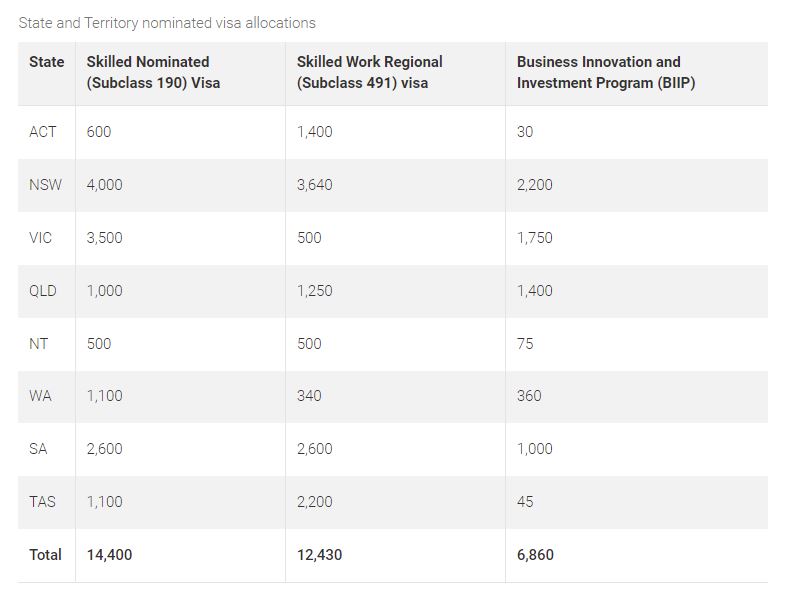Click the Total row label

(x=45, y=555)
